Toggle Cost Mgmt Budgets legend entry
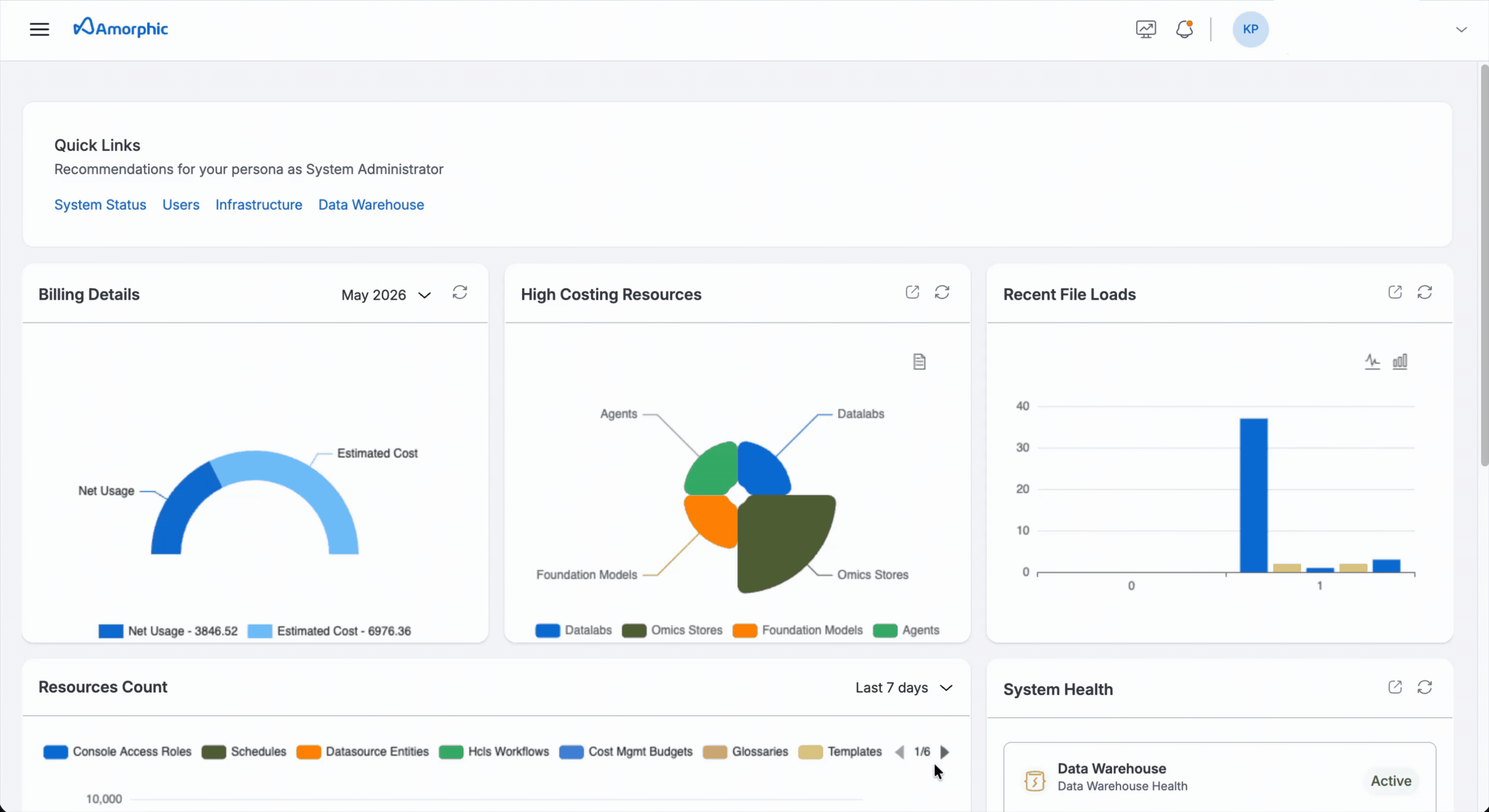The image size is (1489, 812). click(626, 752)
